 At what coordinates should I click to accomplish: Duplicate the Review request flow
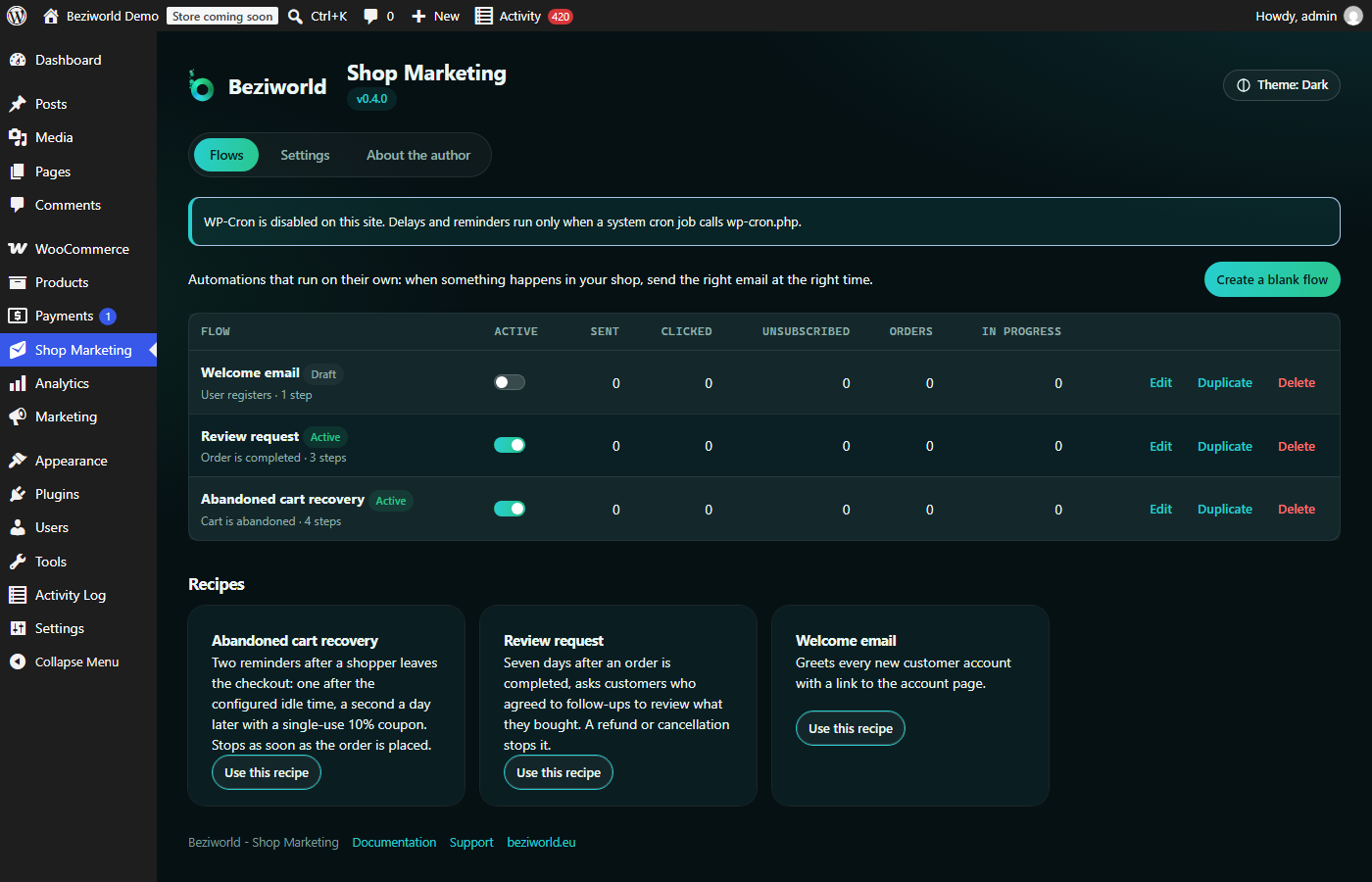click(x=1225, y=446)
